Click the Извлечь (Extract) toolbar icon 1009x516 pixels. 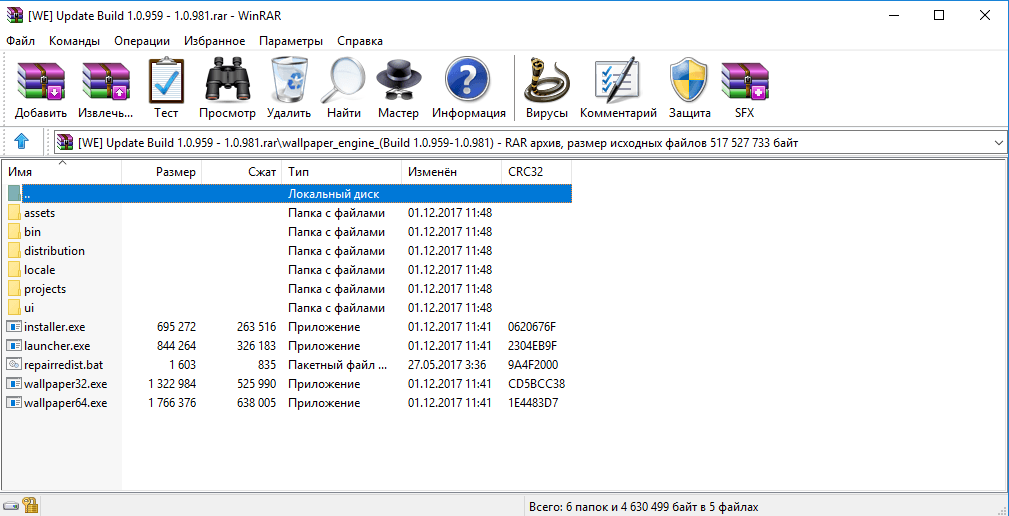pos(106,89)
